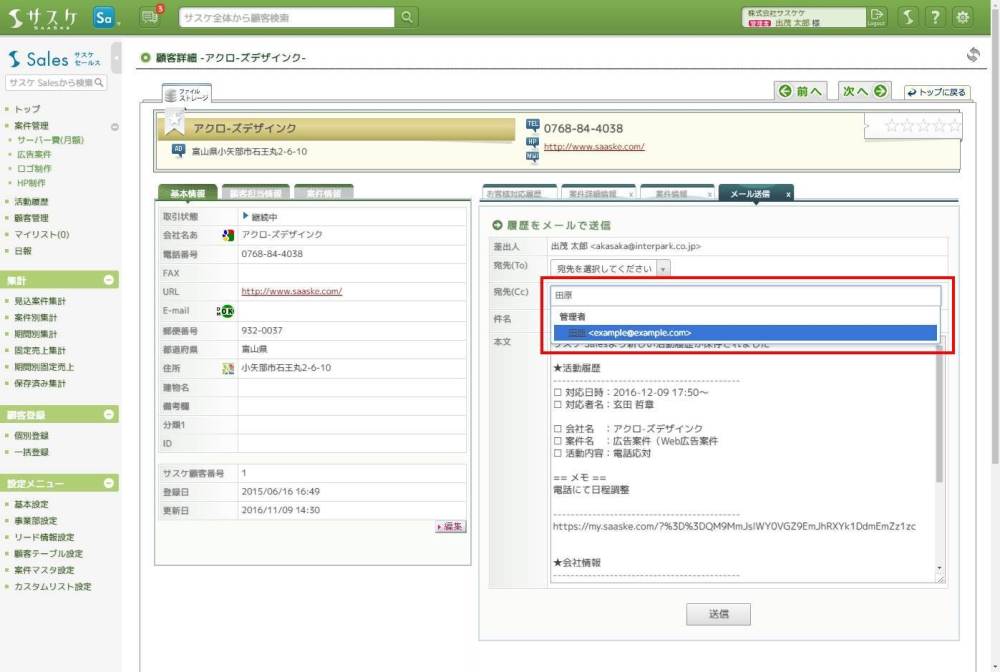Open the Sa app switcher dropdown
The image size is (1000, 672).
coord(104,17)
